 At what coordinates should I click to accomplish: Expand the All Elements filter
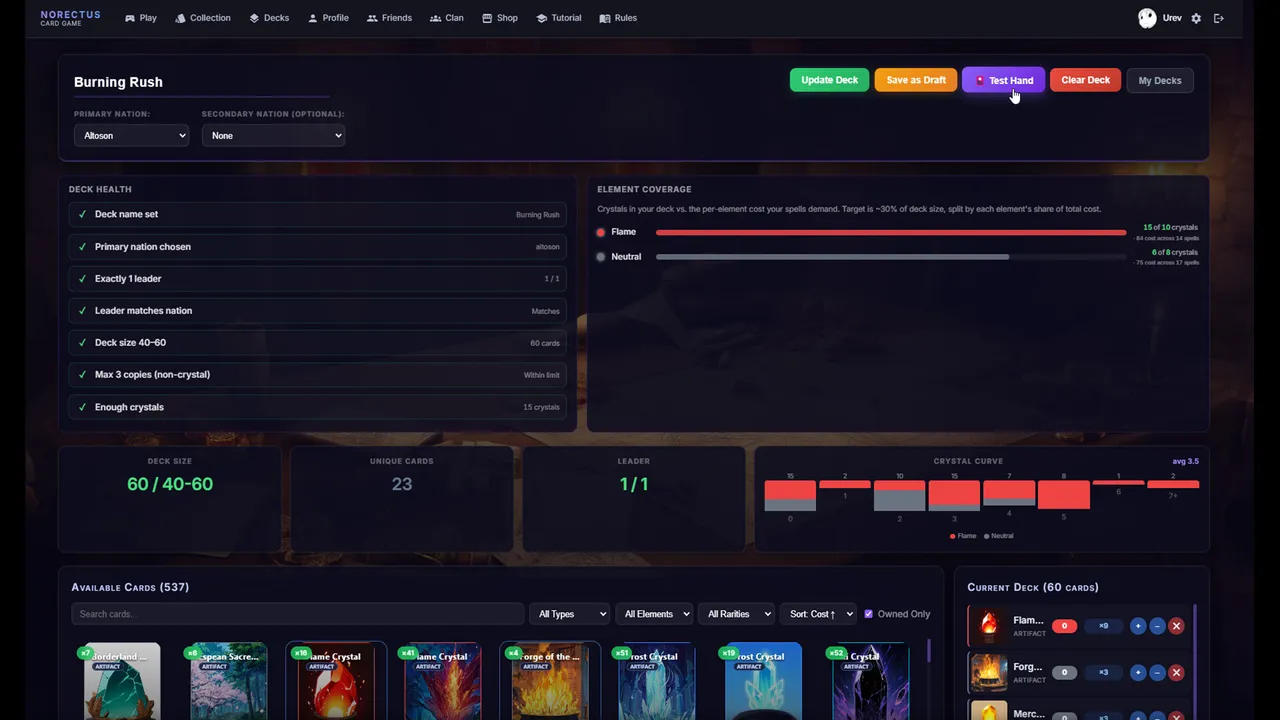point(654,614)
